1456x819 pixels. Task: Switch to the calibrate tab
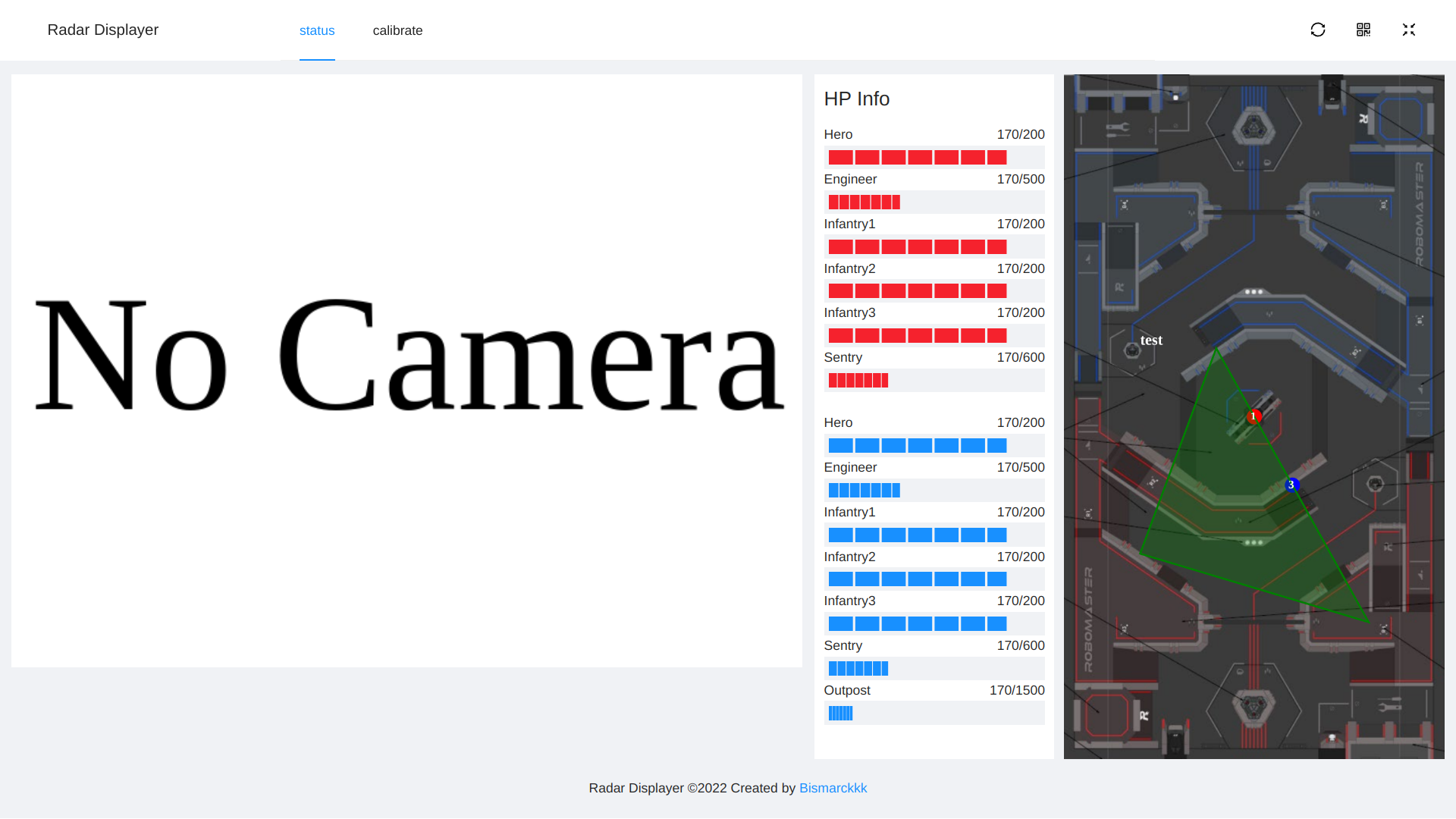(x=397, y=30)
